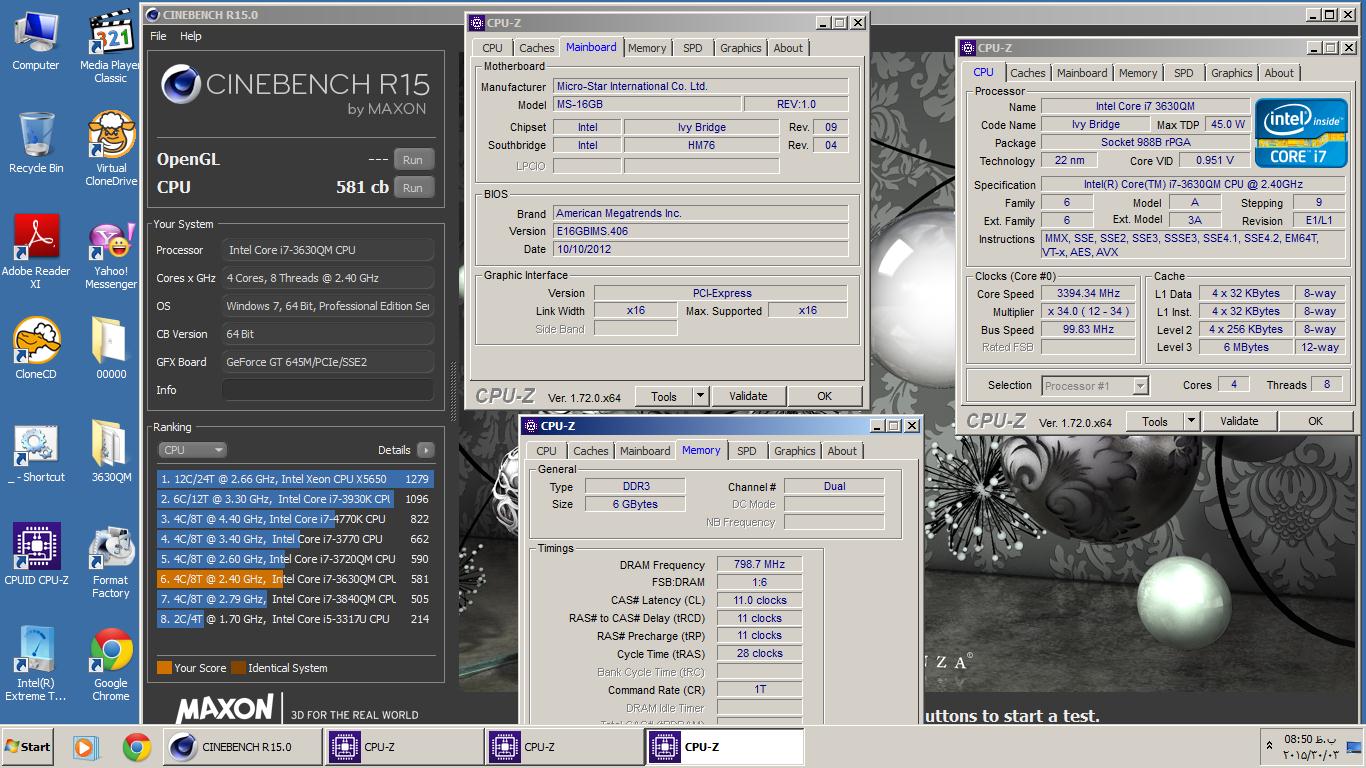Image resolution: width=1366 pixels, height=768 pixels.
Task: Click the DRAM Frequency 798.7 MHz value
Action: [x=759, y=564]
